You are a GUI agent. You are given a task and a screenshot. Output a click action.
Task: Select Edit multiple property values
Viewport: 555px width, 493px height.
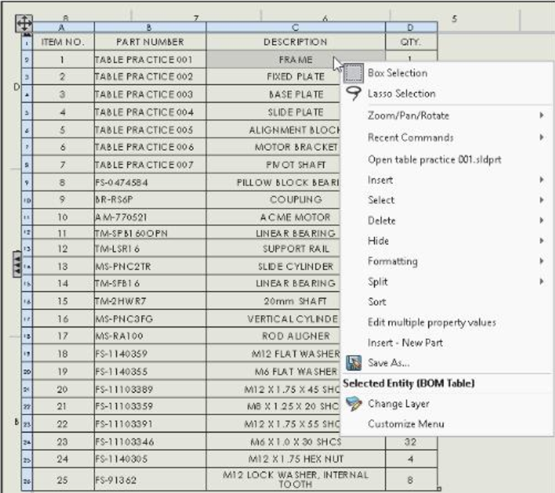pos(432,322)
